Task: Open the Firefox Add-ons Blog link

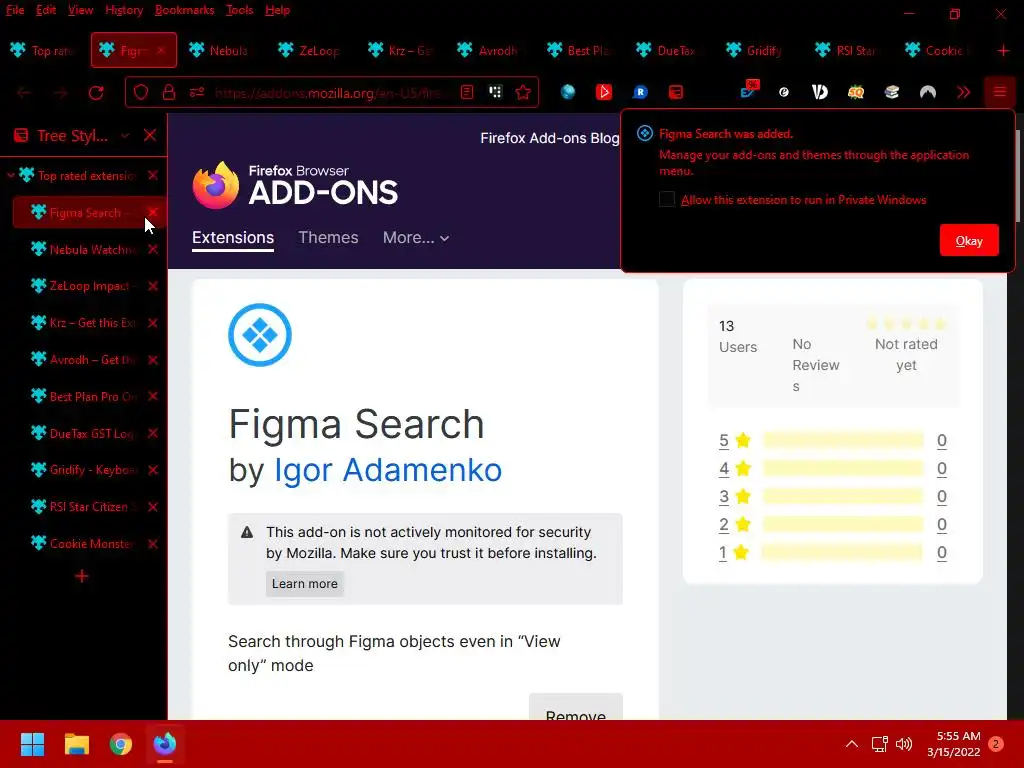Action: (x=549, y=138)
